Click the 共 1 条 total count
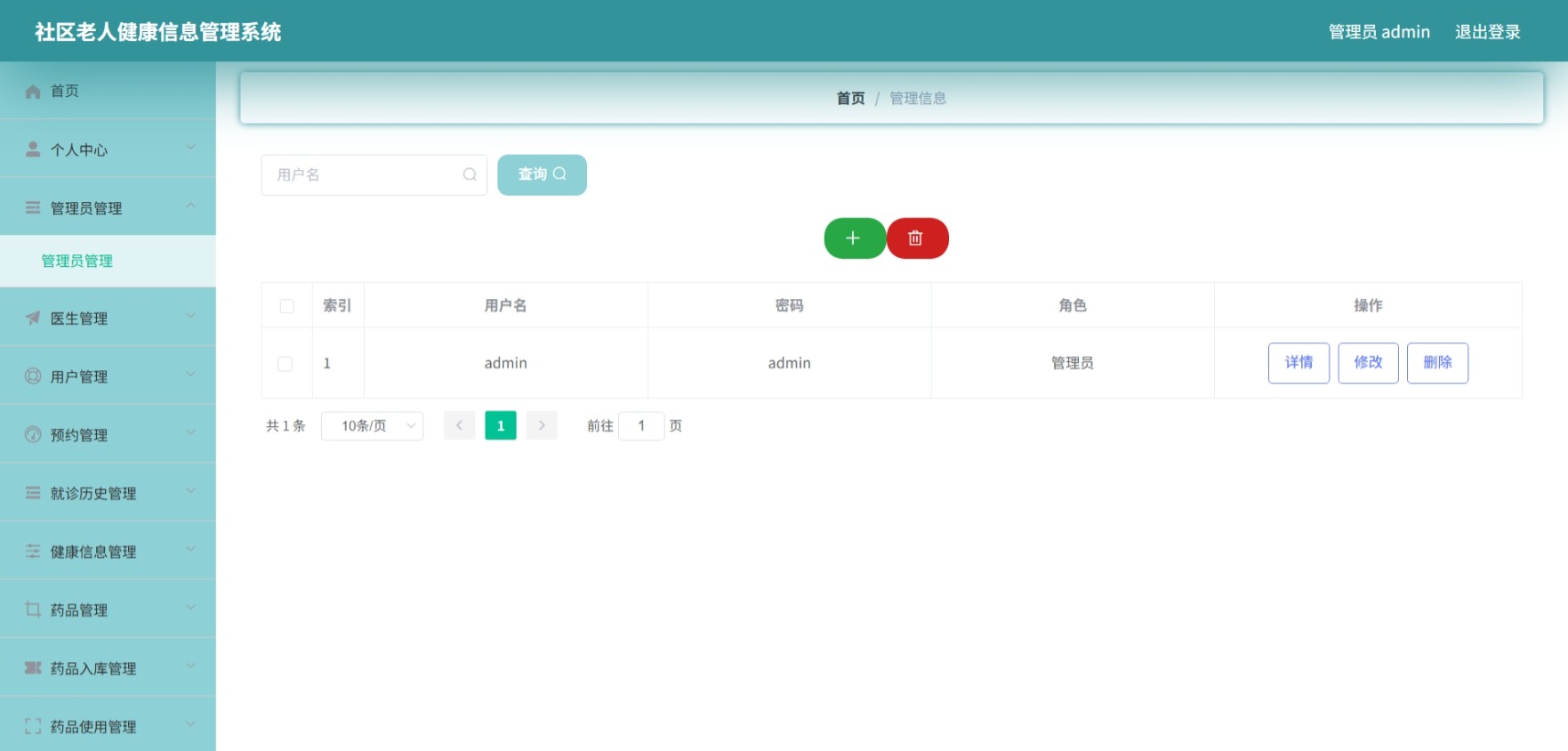 pos(285,425)
